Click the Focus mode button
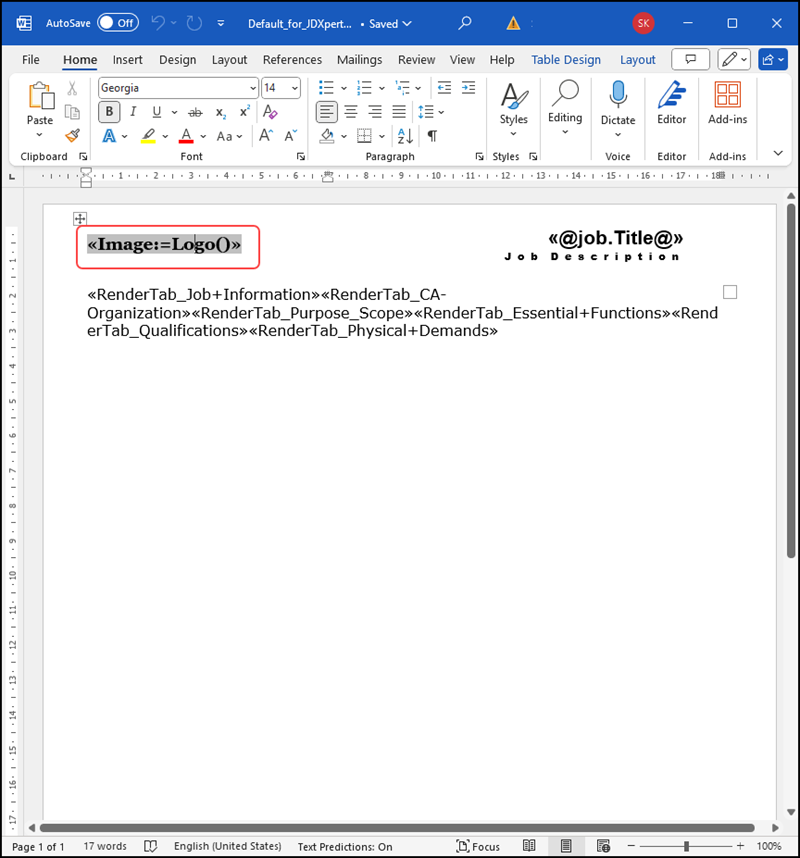Viewport: 800px width, 858px height. [478, 847]
